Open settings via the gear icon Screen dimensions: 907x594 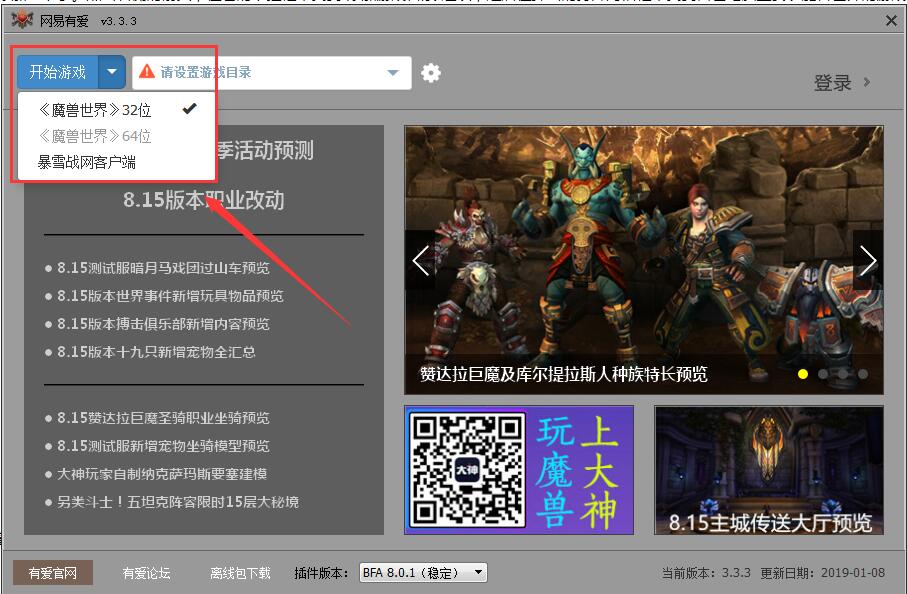point(431,71)
